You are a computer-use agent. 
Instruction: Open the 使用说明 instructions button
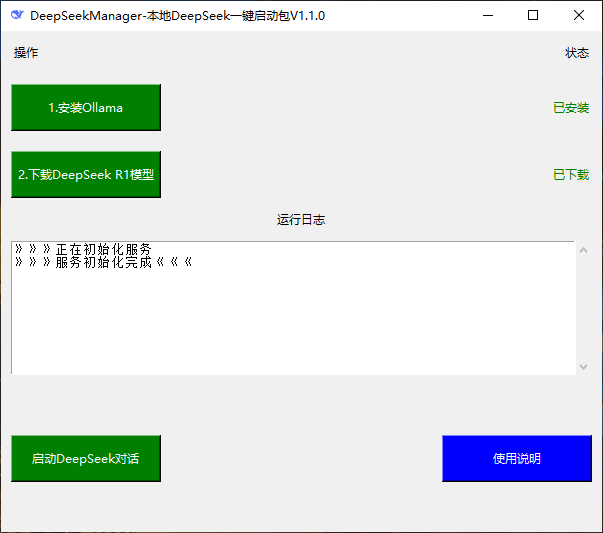point(517,458)
